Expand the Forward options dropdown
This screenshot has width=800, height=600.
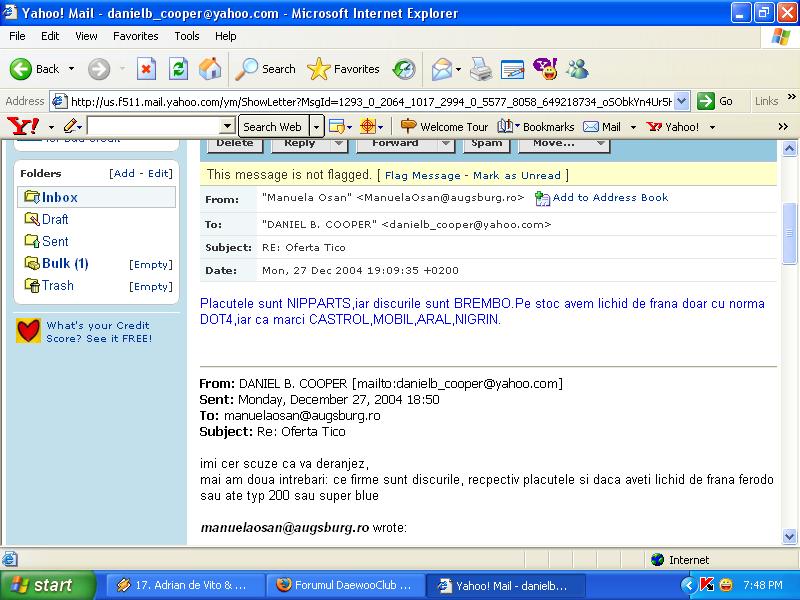(445, 143)
